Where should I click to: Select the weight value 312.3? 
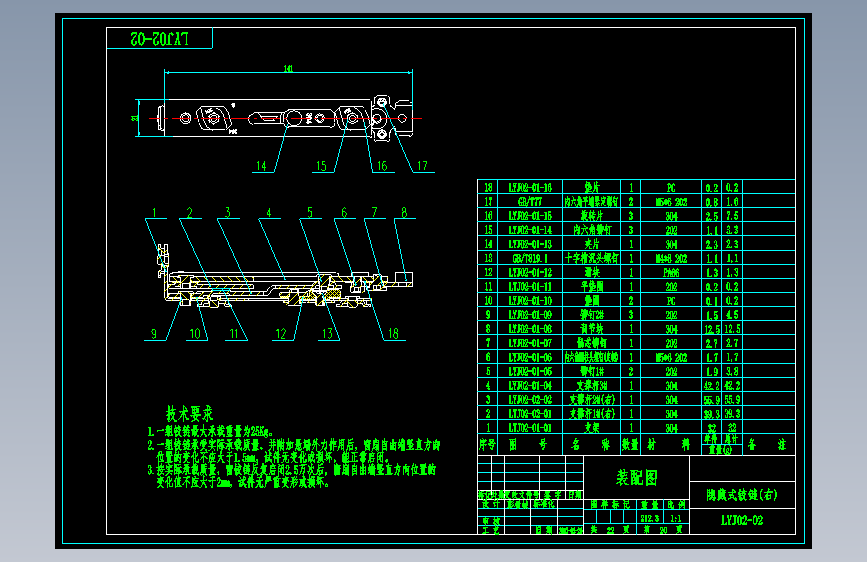[650, 518]
